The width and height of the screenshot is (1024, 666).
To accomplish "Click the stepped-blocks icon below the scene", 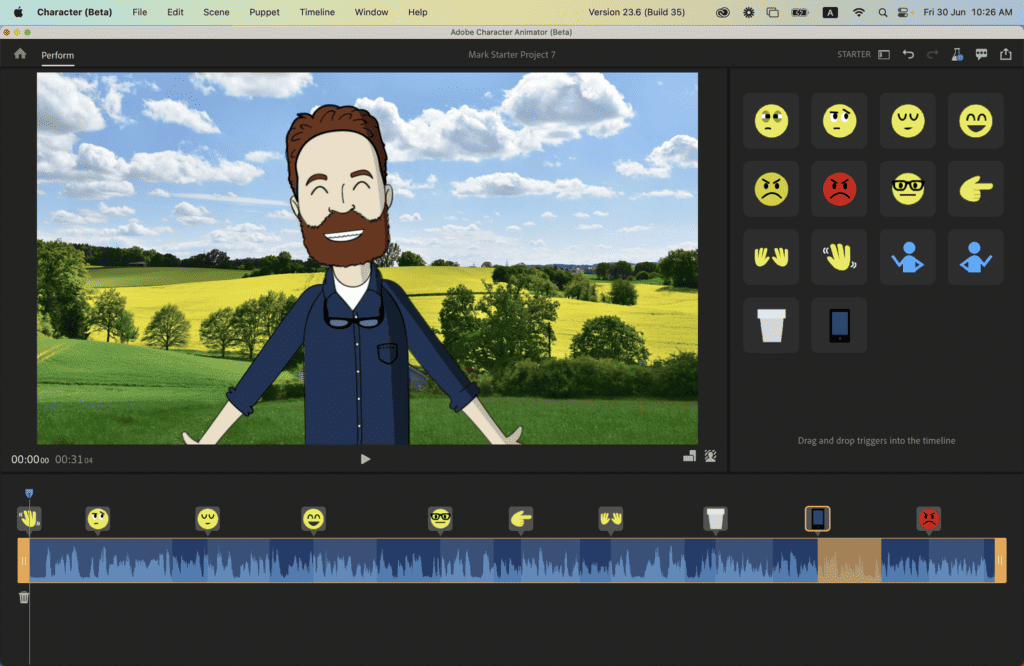I will (x=689, y=456).
